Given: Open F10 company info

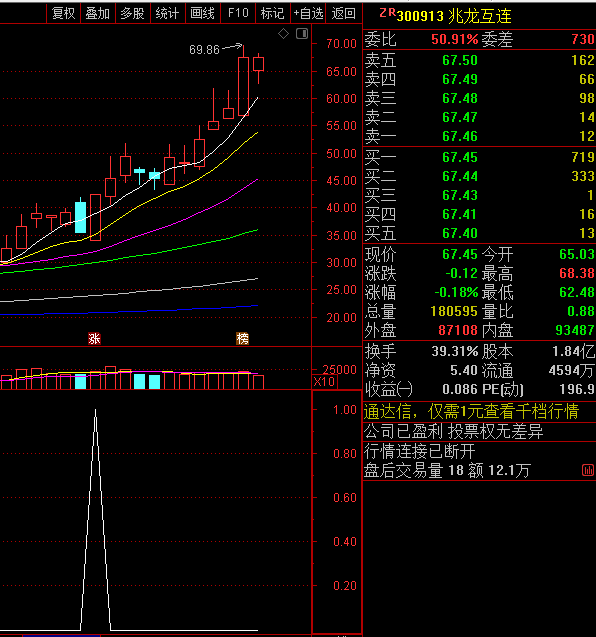Looking at the screenshot, I should 238,13.
